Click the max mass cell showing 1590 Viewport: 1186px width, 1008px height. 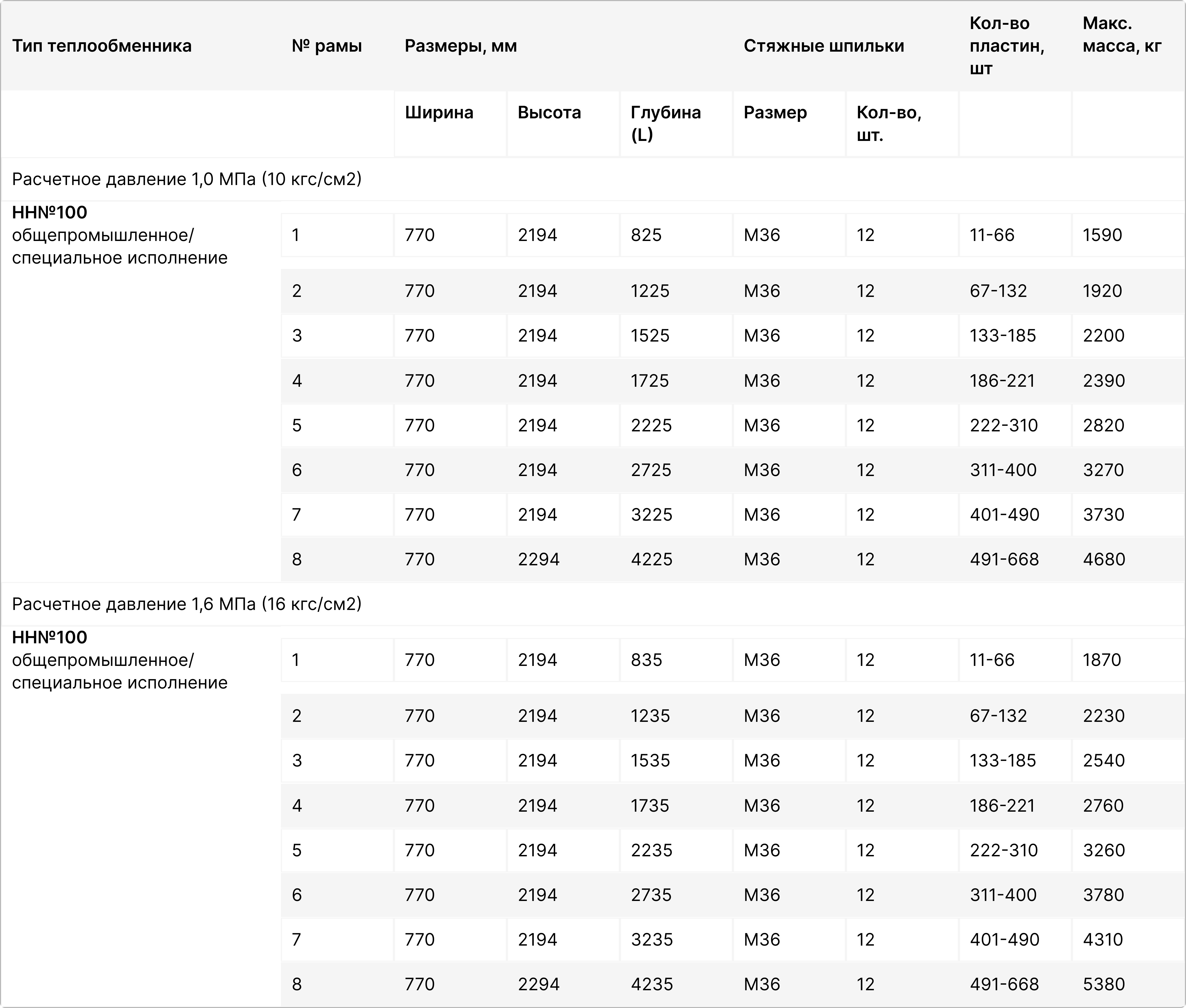(x=1103, y=235)
